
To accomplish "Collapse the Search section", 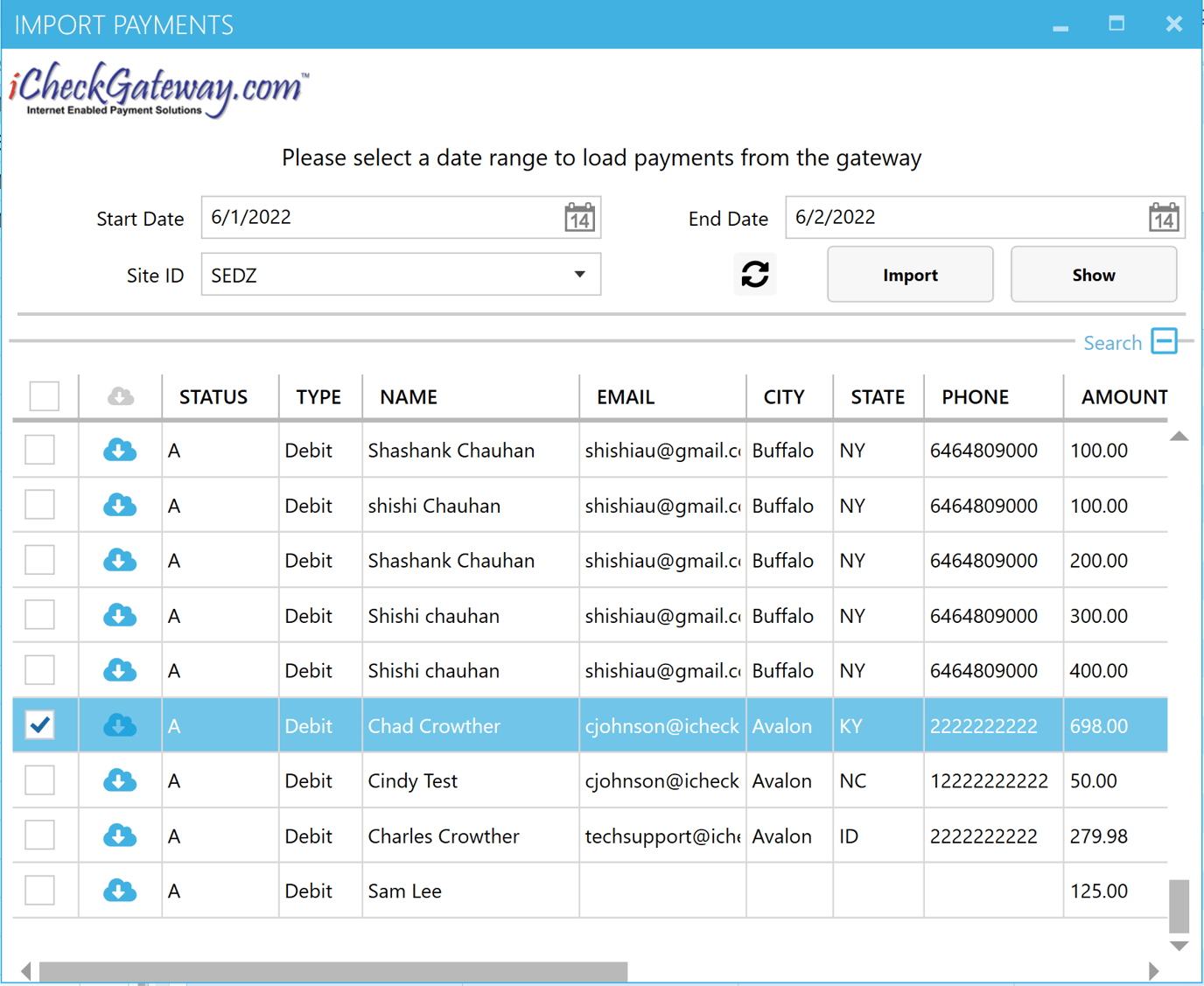I will [1164, 341].
